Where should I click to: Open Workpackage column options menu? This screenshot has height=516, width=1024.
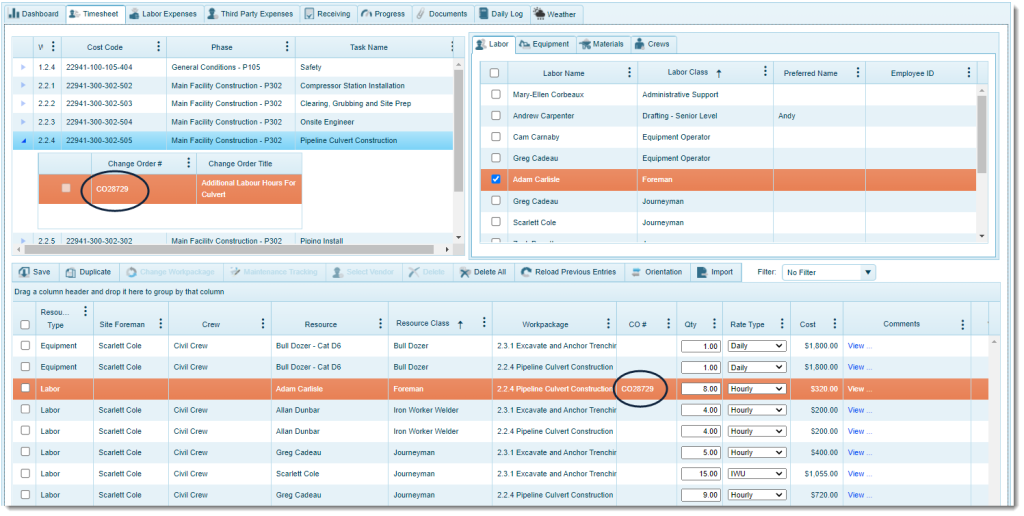tap(608, 323)
